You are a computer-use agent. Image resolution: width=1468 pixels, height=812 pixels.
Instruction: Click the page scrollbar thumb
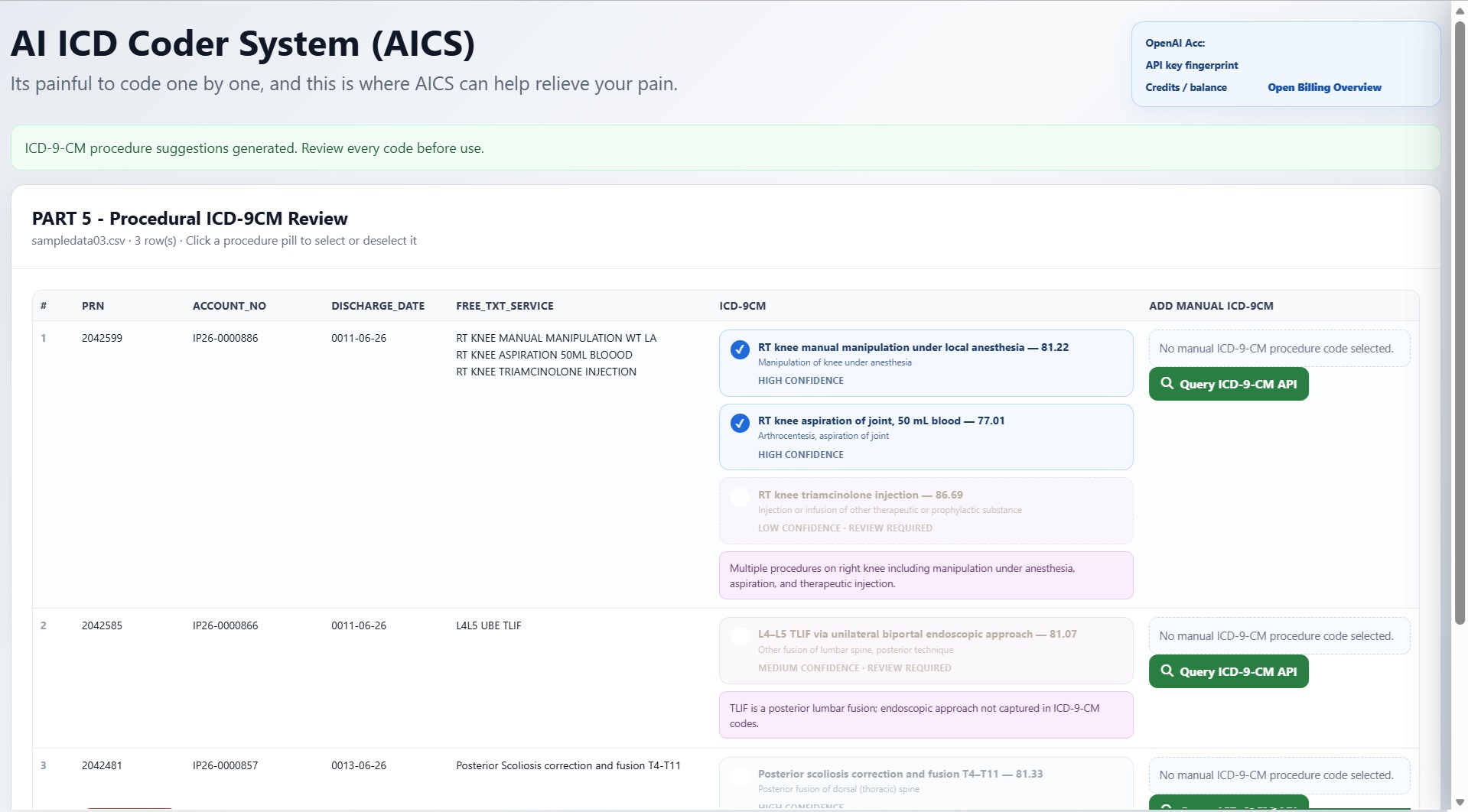[x=1460, y=323]
